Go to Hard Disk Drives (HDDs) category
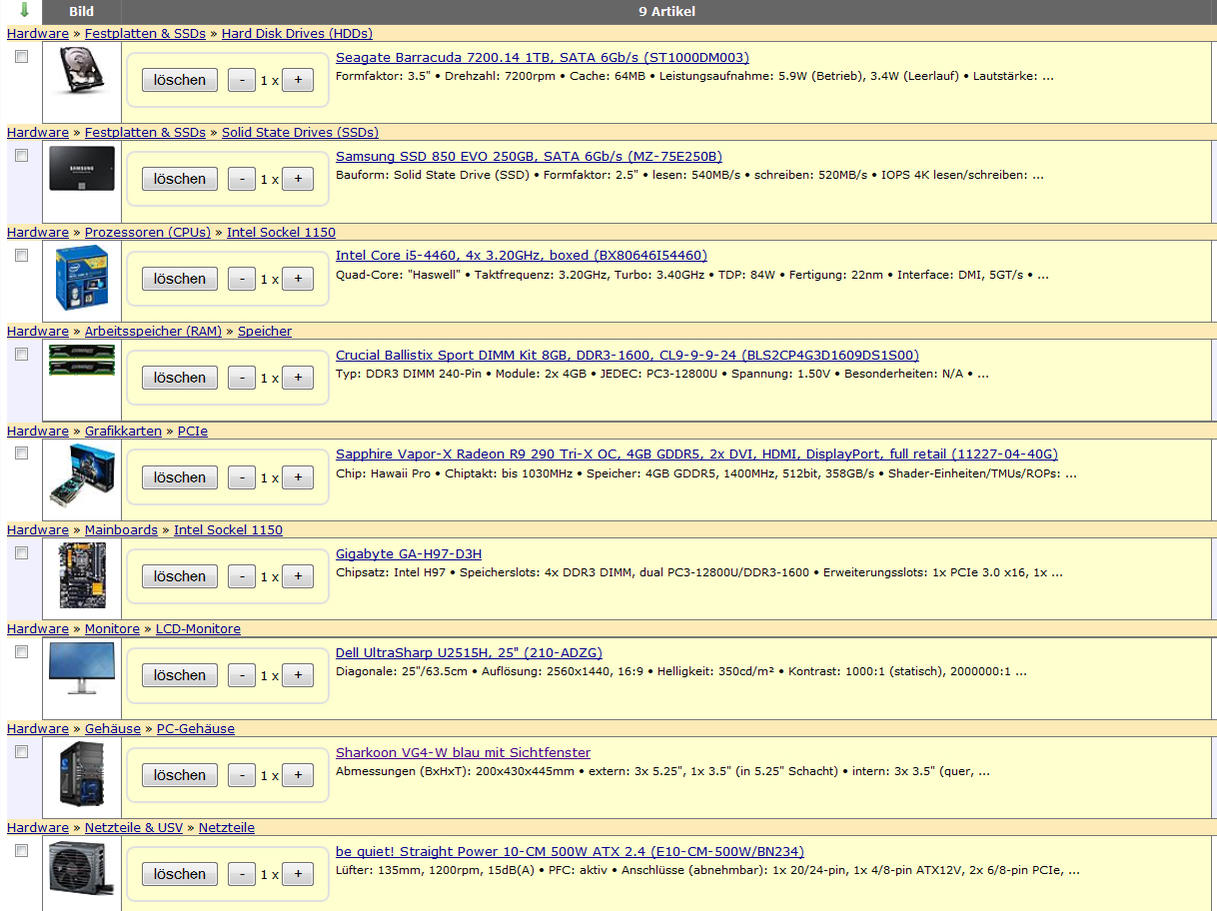This screenshot has height=911, width=1217. pos(297,33)
